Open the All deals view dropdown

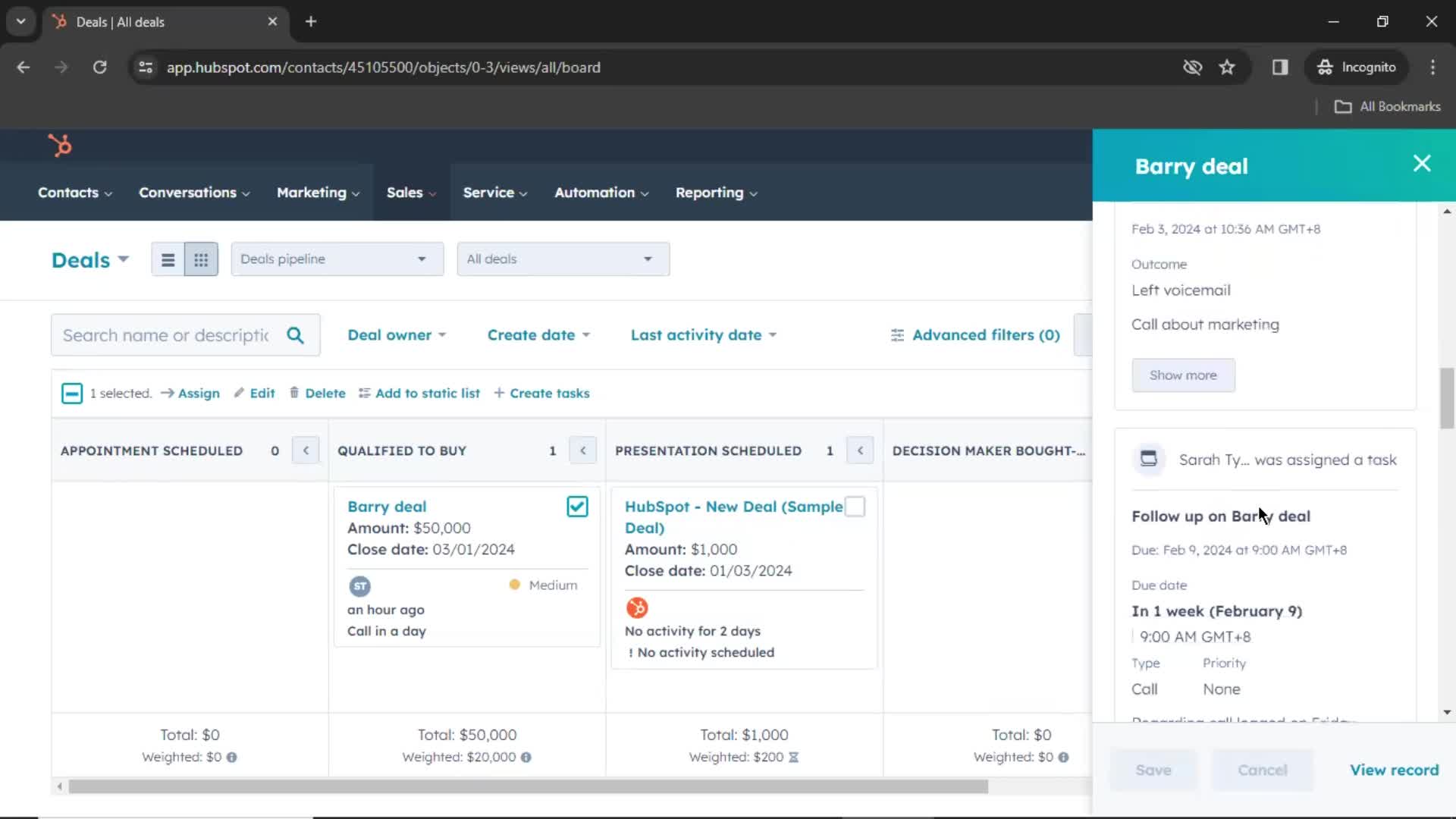563,259
